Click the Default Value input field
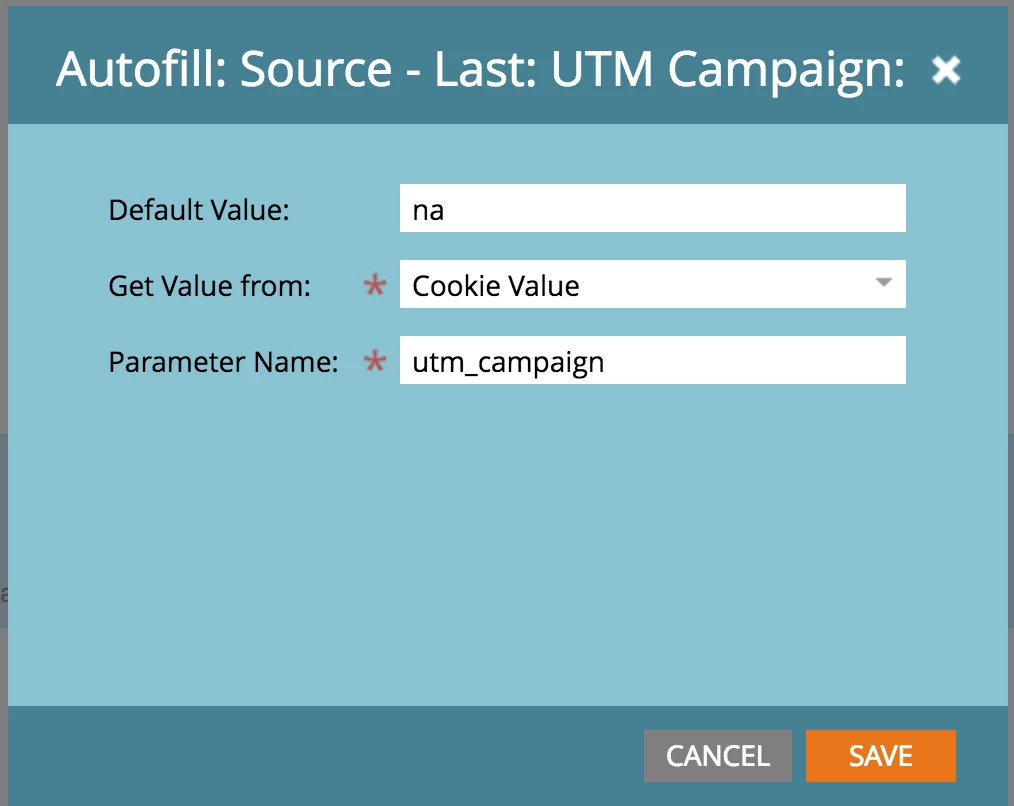 tap(653, 208)
